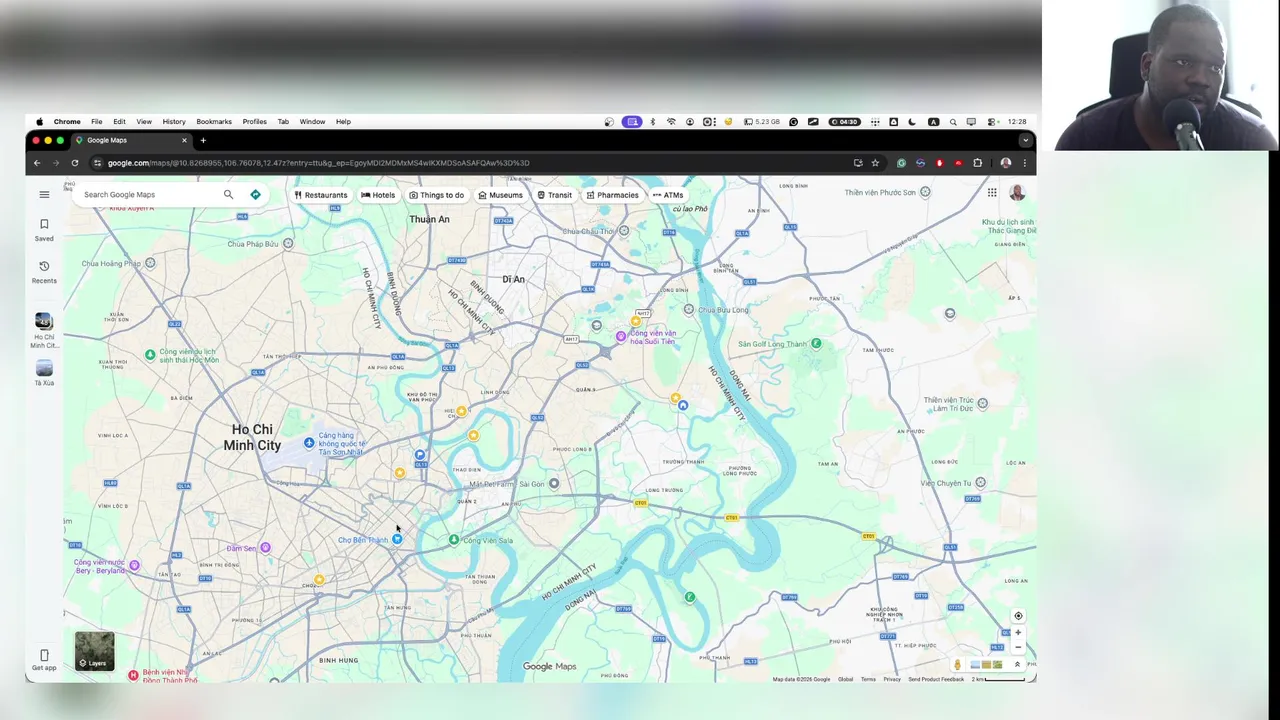Click Send Product Feedback link
1280x720 pixels.
tap(936, 679)
